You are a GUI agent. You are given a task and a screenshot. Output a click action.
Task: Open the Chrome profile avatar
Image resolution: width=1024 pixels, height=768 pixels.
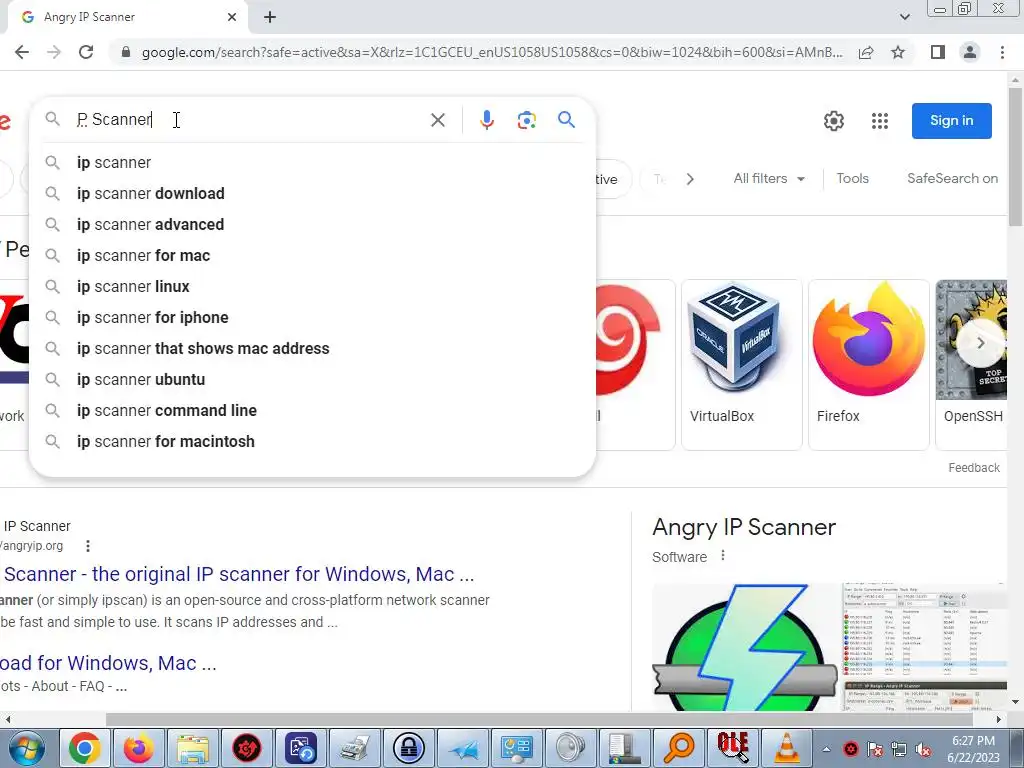tap(970, 52)
